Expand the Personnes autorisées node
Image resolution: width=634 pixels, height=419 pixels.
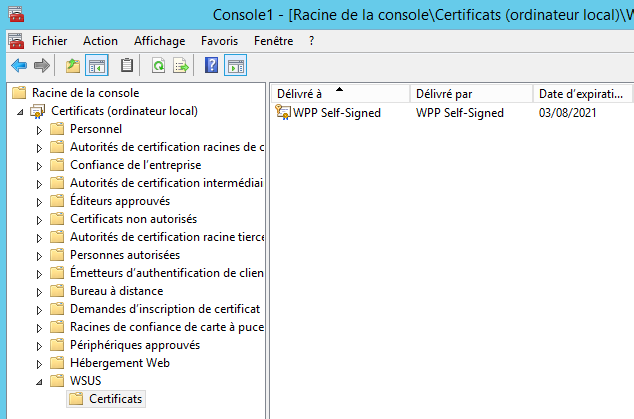(x=39, y=256)
